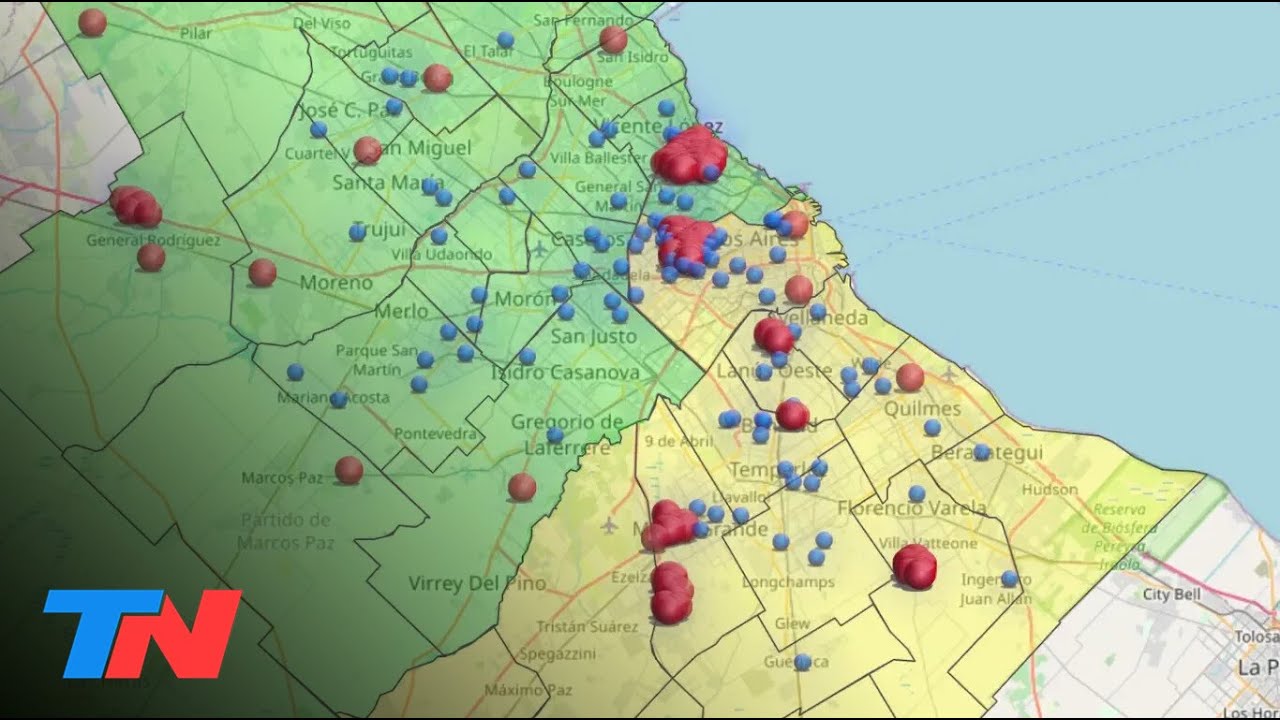Select the blue marker by Ingeniero Juan Allan
Image resolution: width=1280 pixels, height=720 pixels.
pyautogui.click(x=1009, y=578)
